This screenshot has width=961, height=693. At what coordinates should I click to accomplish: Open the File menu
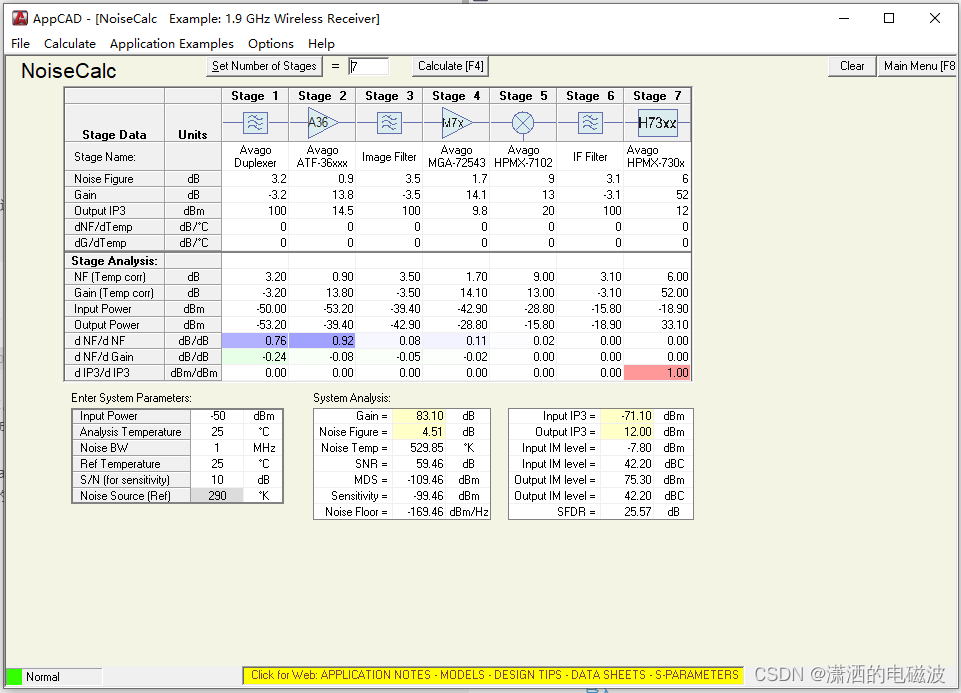pyautogui.click(x=20, y=44)
